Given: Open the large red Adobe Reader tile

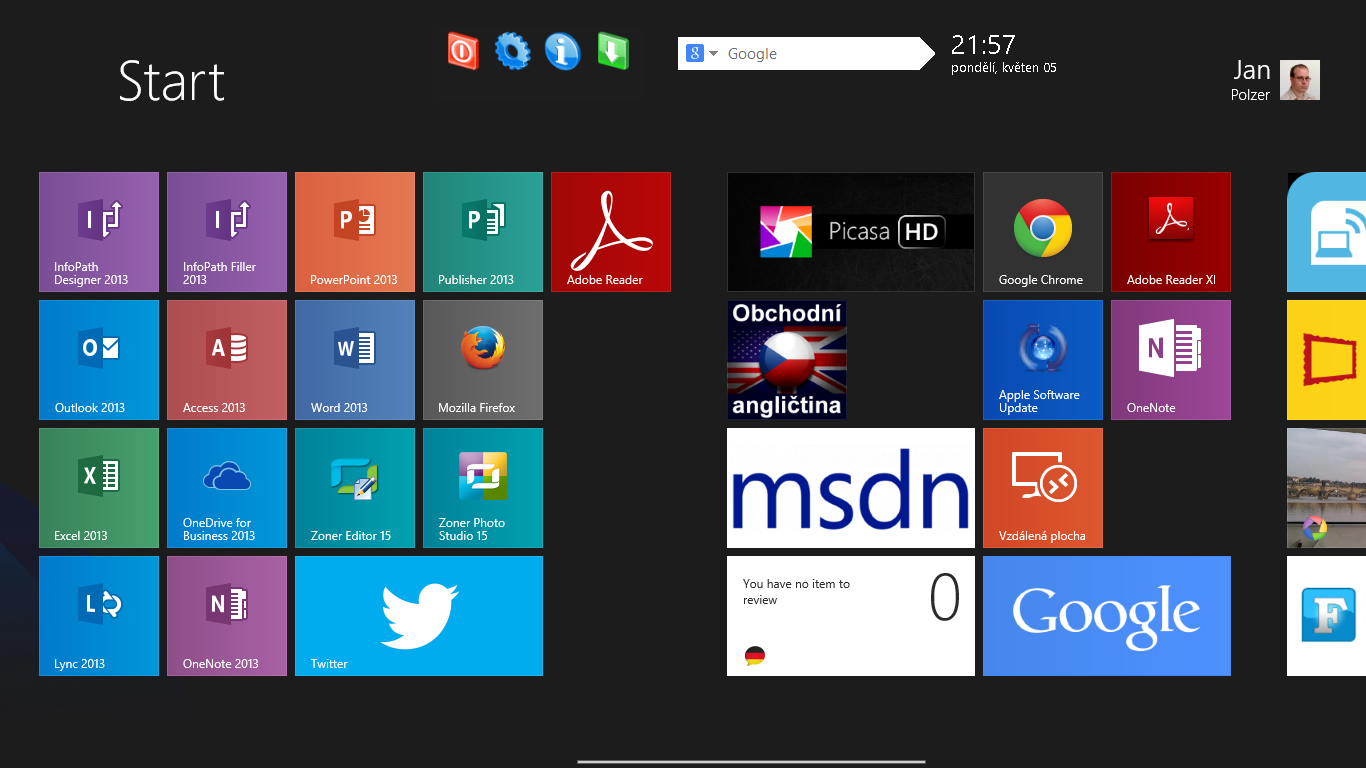Looking at the screenshot, I should click(611, 232).
